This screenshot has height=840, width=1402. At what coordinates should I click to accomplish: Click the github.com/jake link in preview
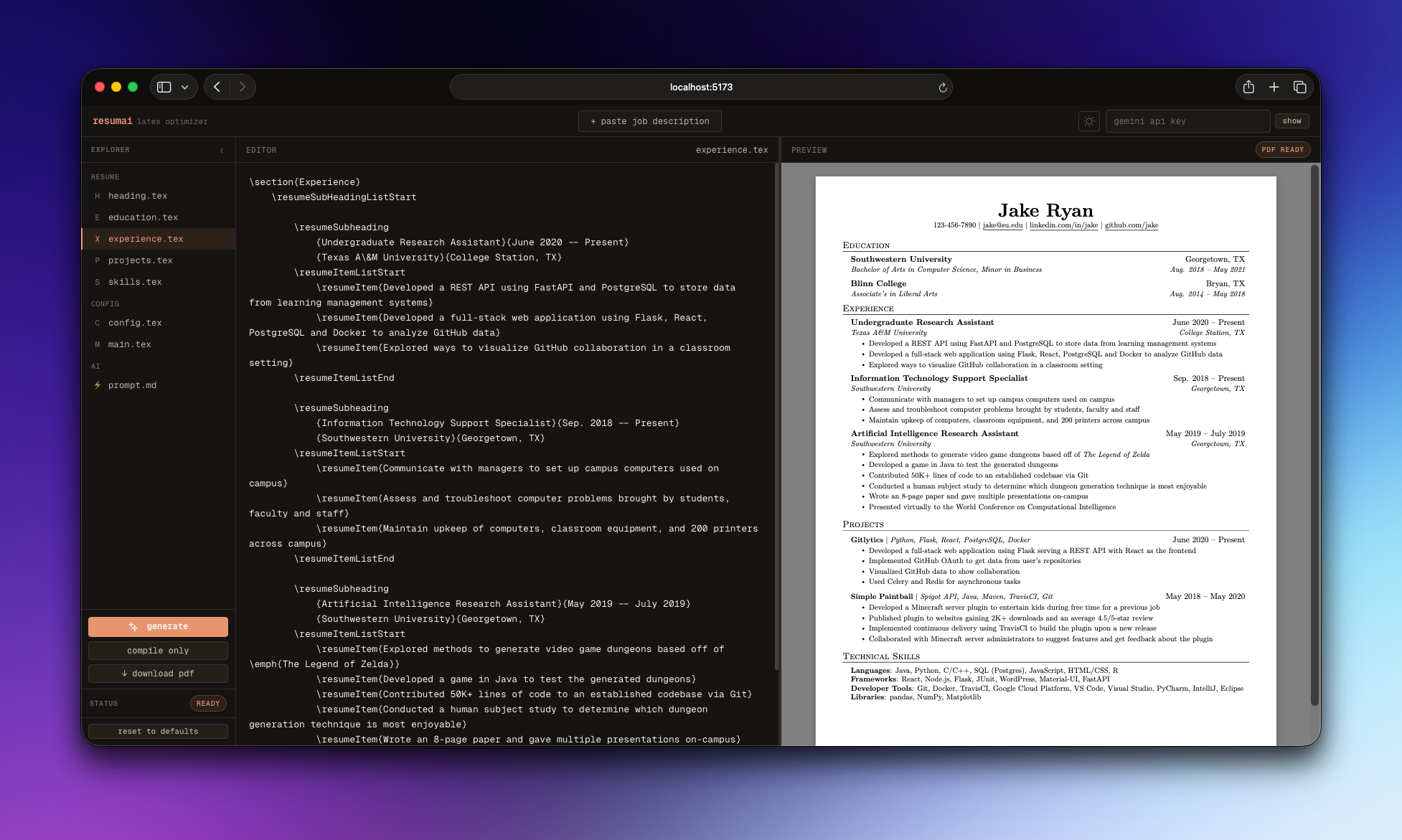pos(1132,225)
